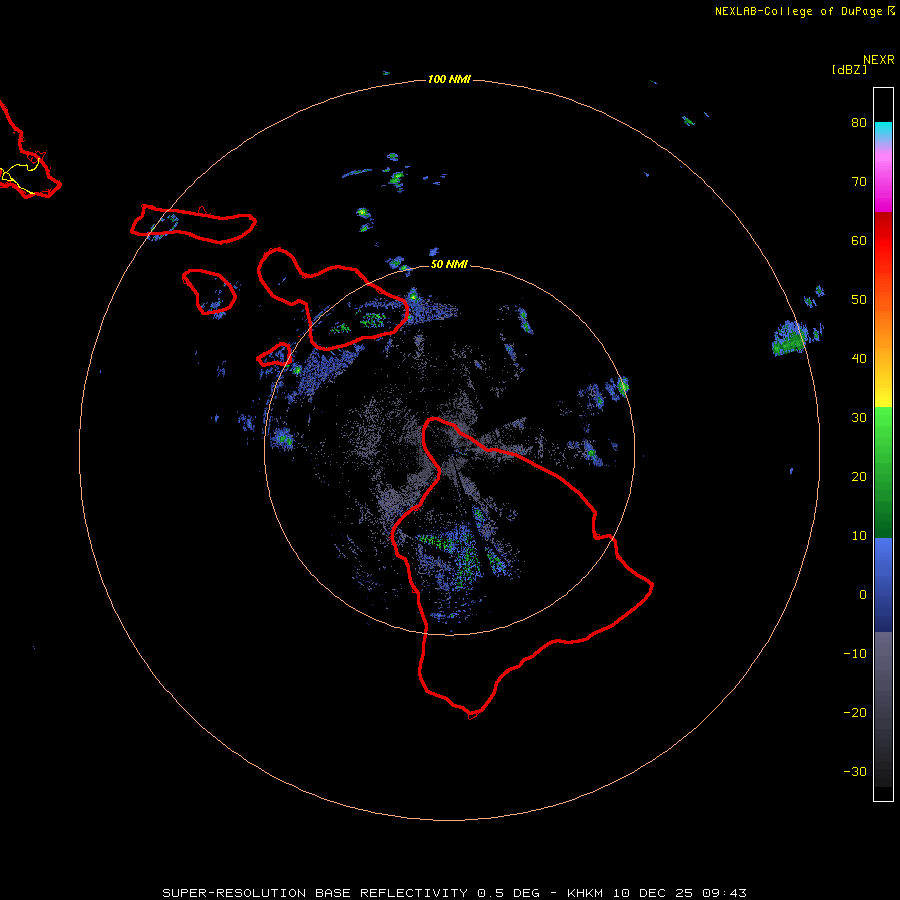Screen dimensions: 900x900
Task: Click the 80 value on the dBZ scale
Action: (859, 123)
